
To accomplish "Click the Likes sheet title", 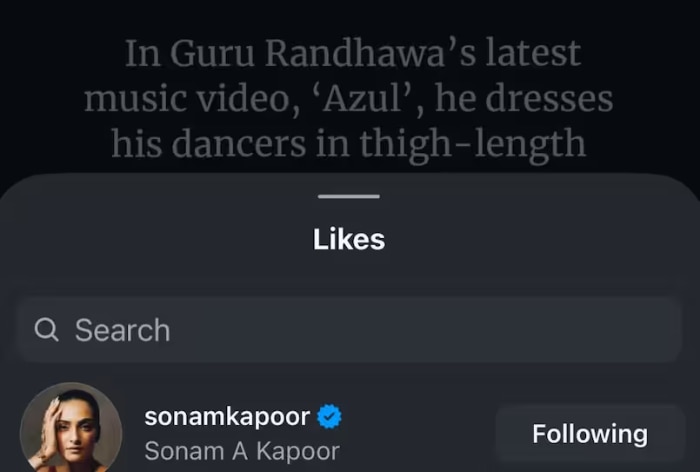I will coord(349,239).
